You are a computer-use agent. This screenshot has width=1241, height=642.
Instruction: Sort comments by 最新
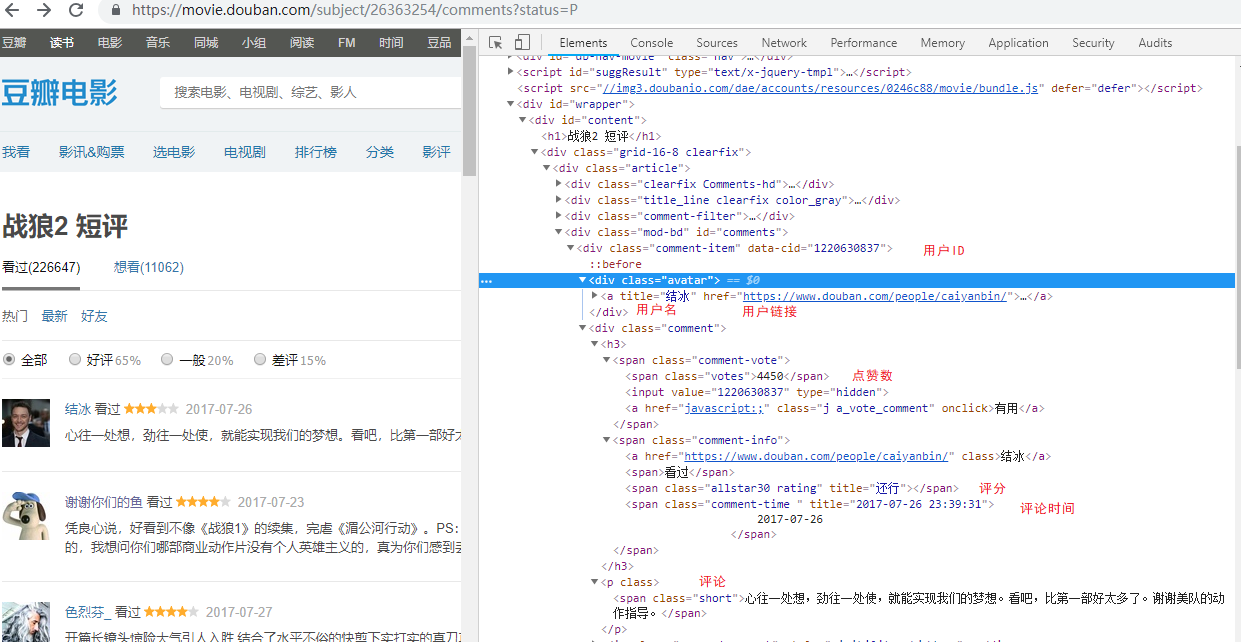(55, 316)
